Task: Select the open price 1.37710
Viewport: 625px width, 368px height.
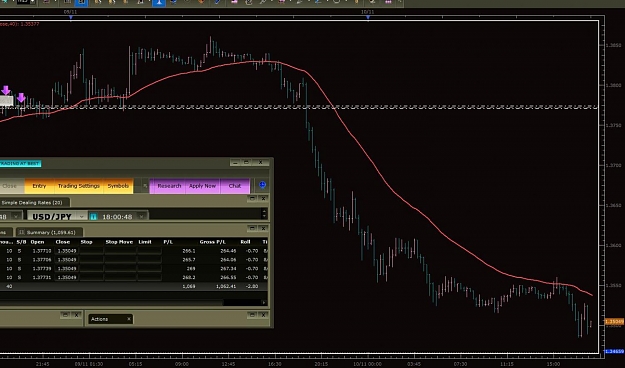Action: pos(42,251)
